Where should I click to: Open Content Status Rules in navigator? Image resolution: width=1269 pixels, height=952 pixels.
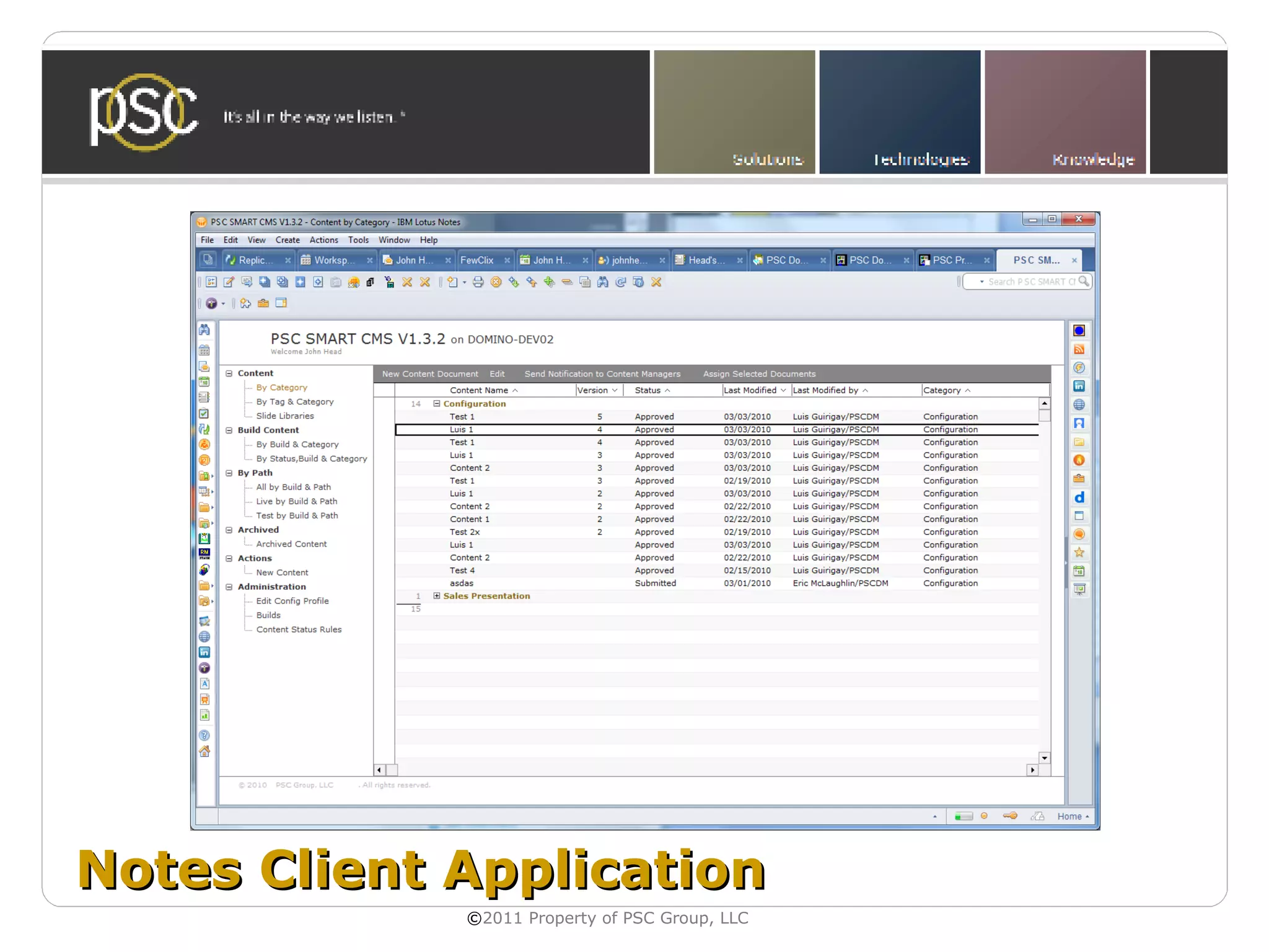click(x=299, y=630)
